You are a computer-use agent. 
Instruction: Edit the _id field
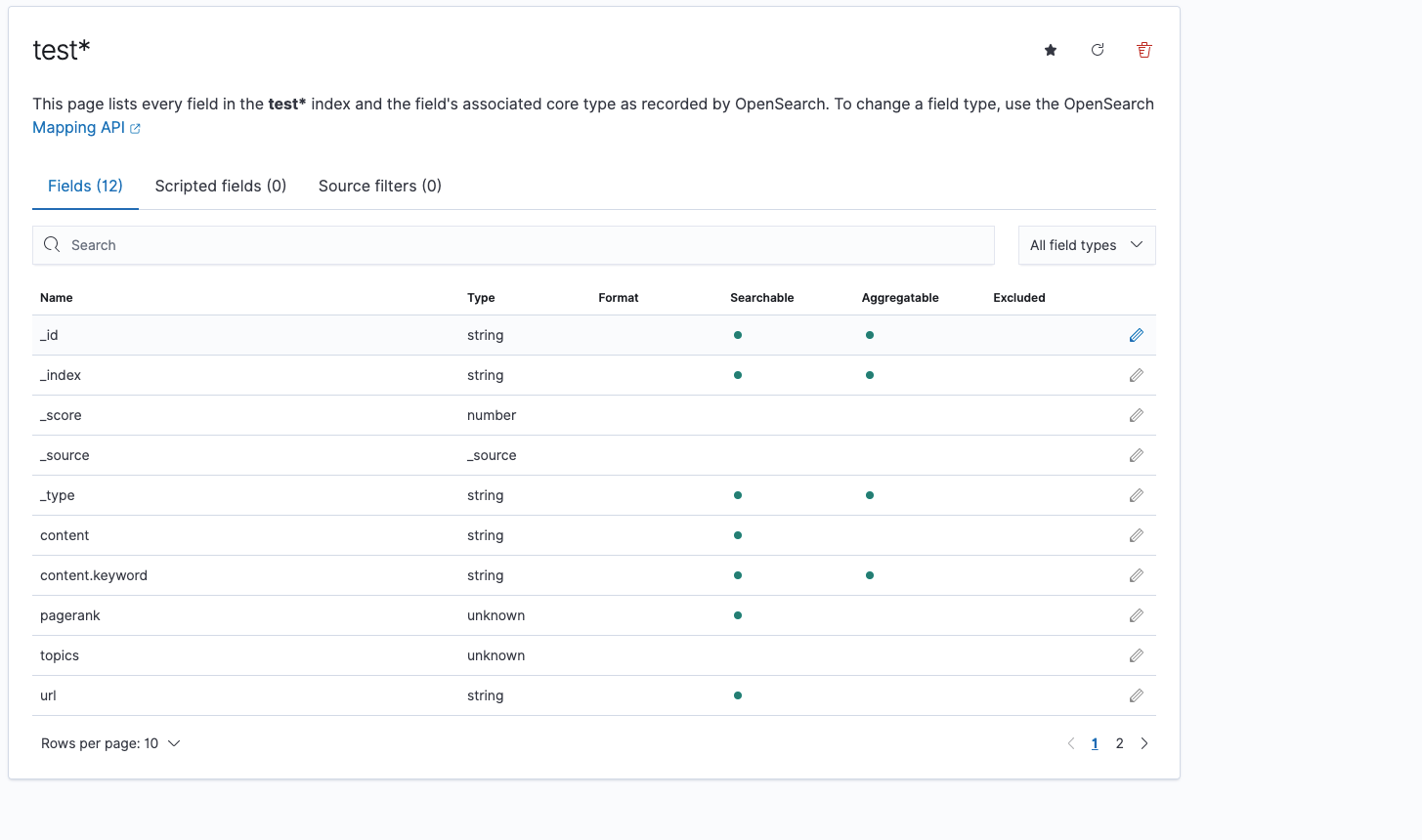tap(1136, 334)
